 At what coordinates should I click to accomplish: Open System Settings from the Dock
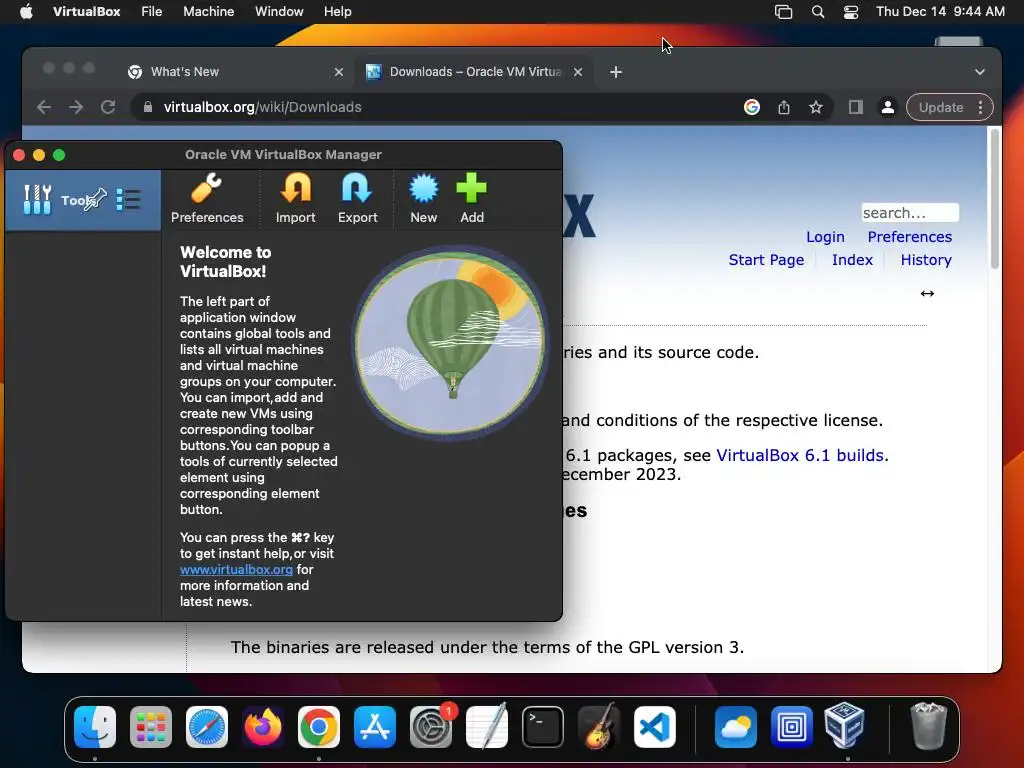click(431, 727)
